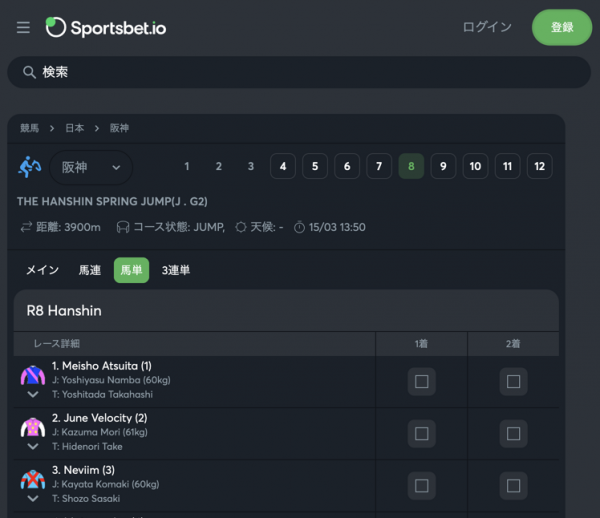Click Meisho Atsuita's jockey silk icon
600x518 pixels.
(33, 375)
